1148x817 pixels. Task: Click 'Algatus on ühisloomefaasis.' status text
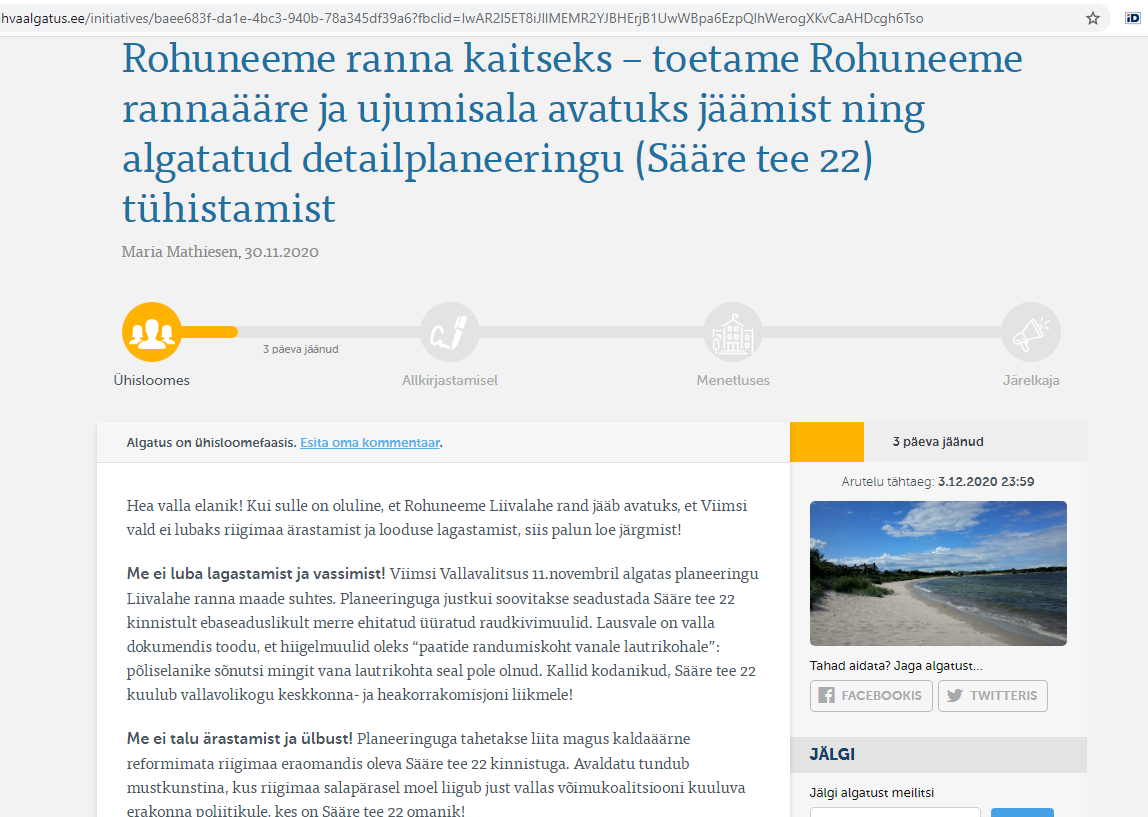212,443
